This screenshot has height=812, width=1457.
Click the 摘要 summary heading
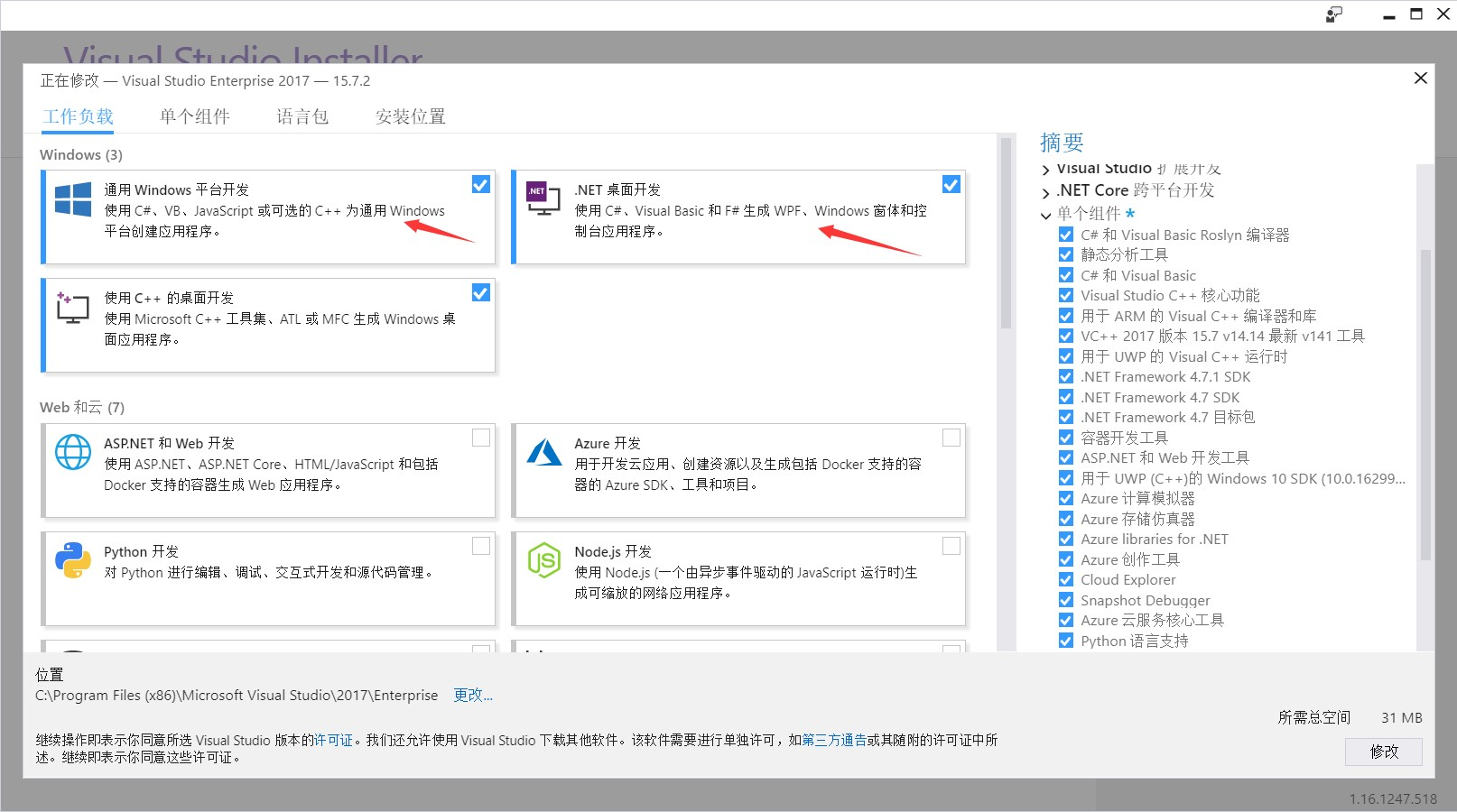pos(1062,143)
